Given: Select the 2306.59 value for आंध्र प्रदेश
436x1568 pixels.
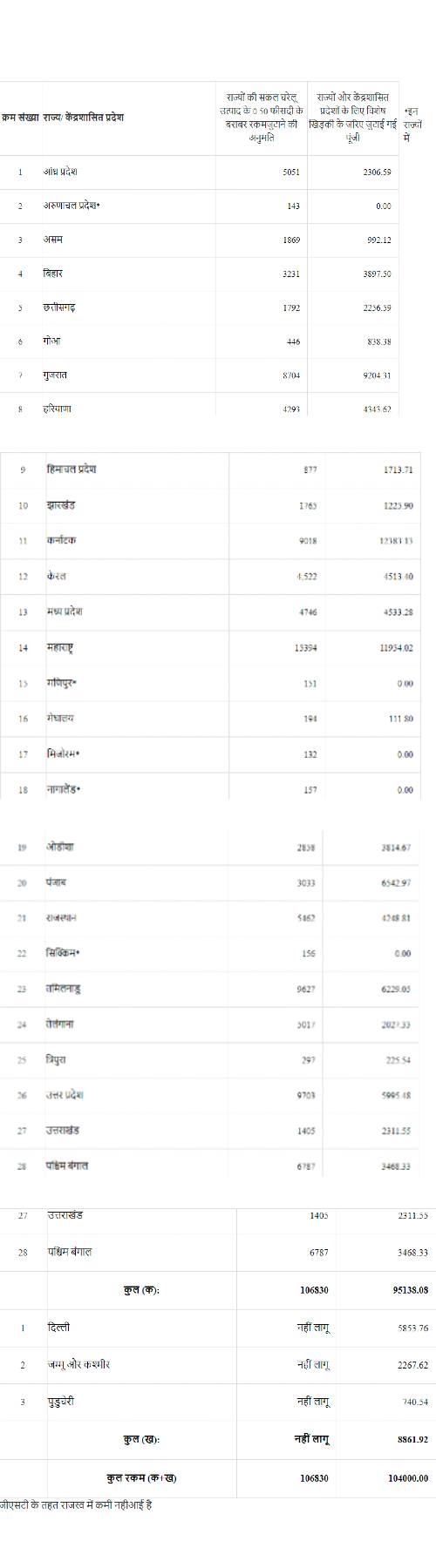Looking at the screenshot, I should coord(377,172).
